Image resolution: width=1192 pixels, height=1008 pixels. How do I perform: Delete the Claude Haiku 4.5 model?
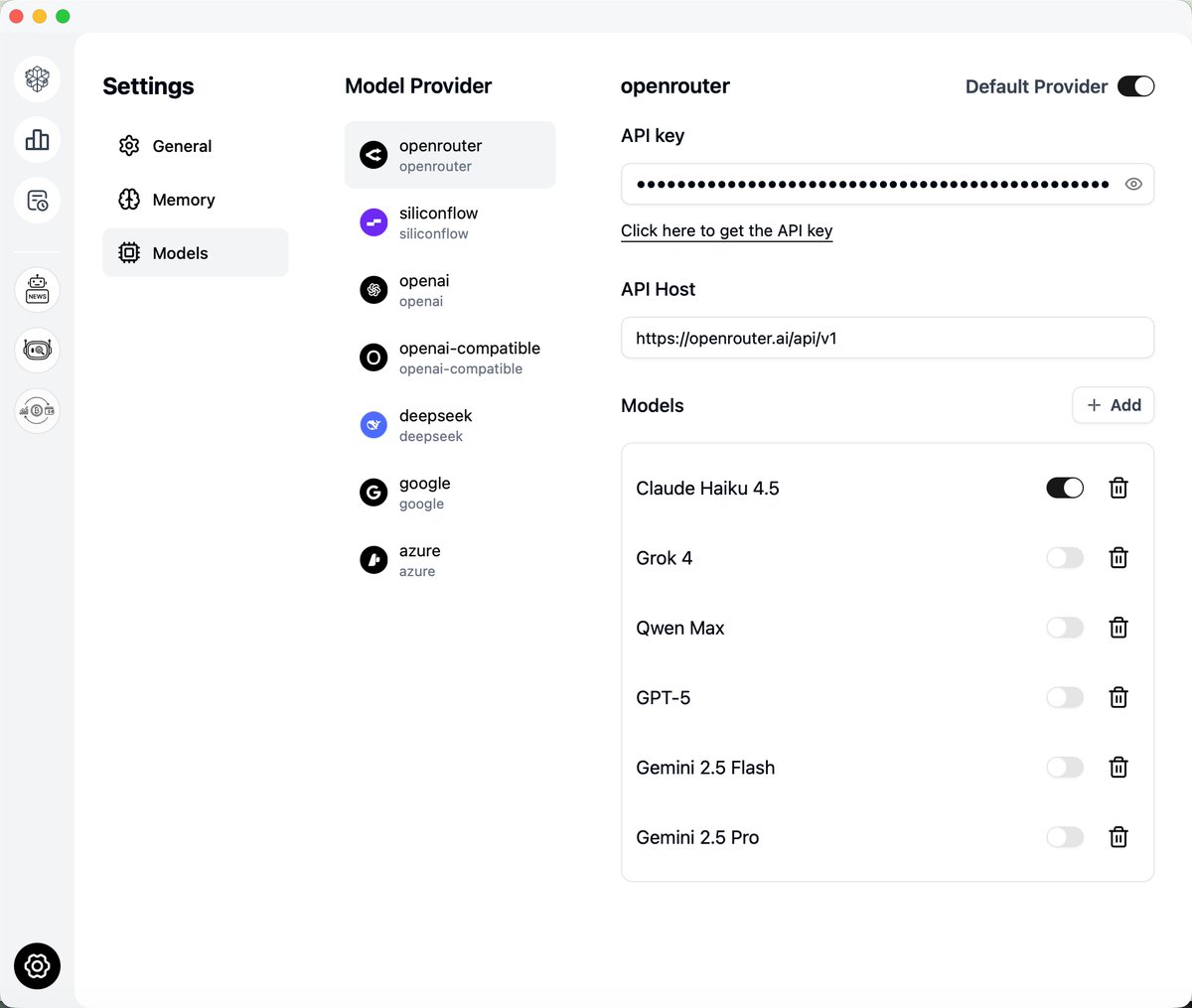click(x=1118, y=488)
